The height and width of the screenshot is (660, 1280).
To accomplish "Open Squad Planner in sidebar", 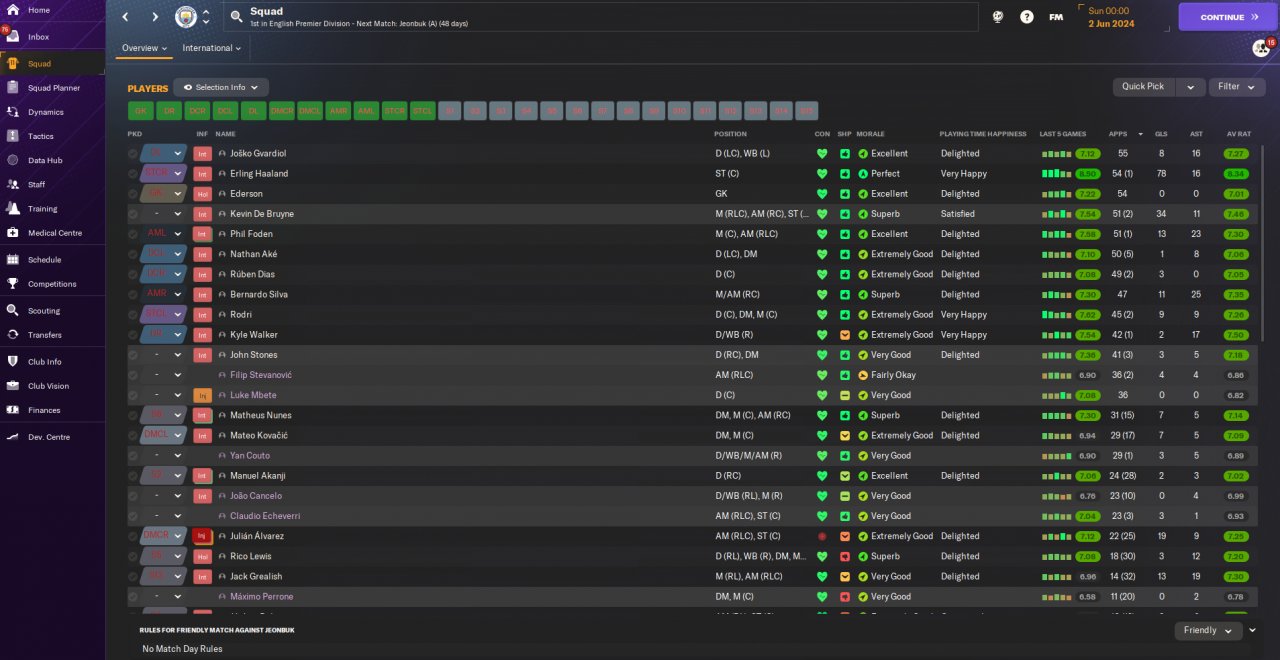I will [x=52, y=88].
